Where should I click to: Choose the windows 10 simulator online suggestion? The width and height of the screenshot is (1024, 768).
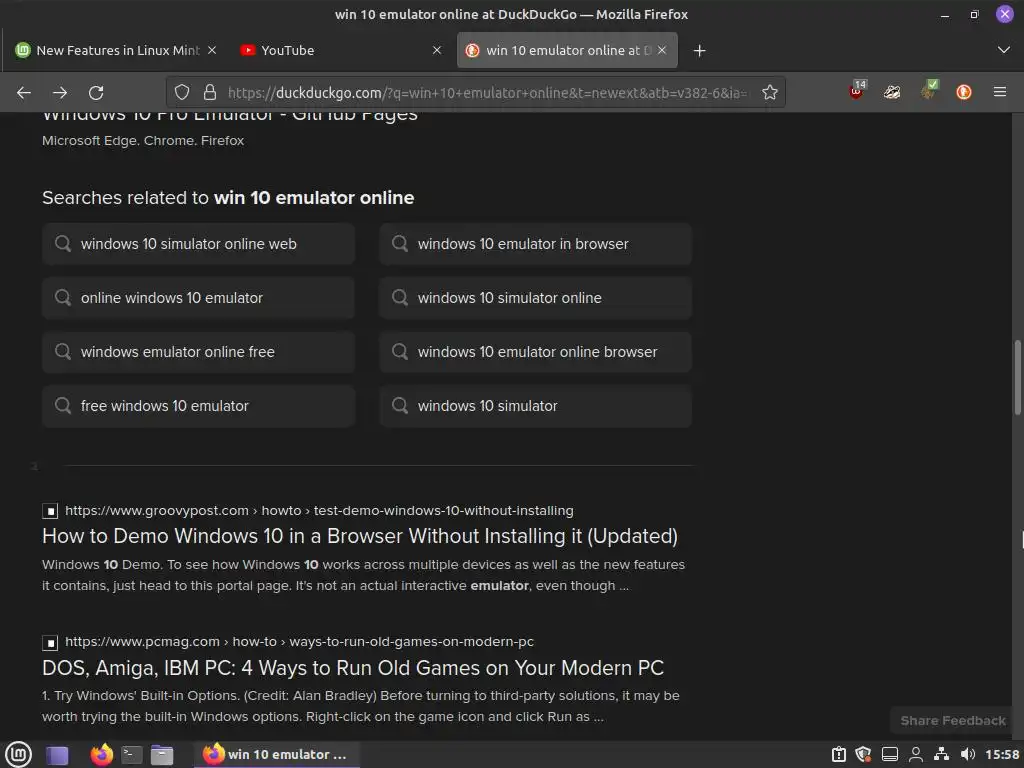[536, 298]
